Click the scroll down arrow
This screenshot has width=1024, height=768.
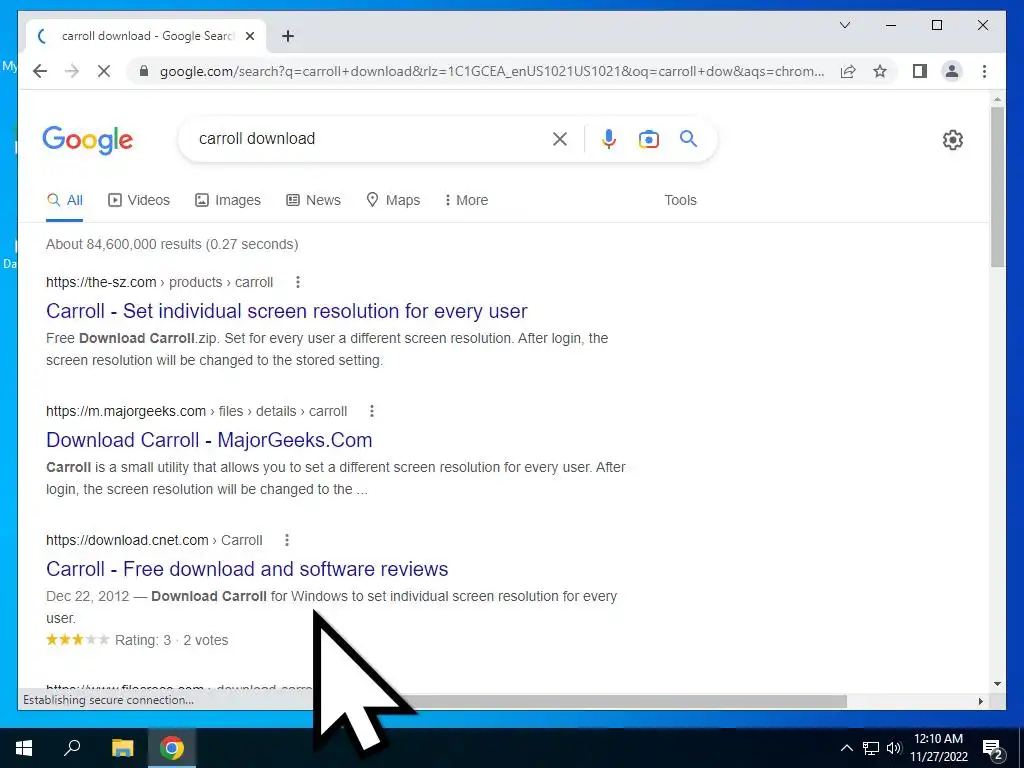[x=997, y=684]
